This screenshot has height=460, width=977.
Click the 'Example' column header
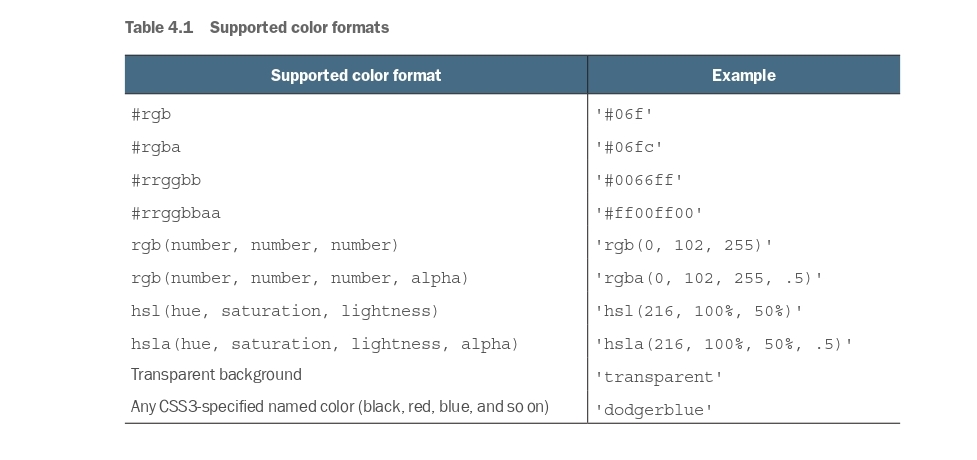pyautogui.click(x=743, y=75)
